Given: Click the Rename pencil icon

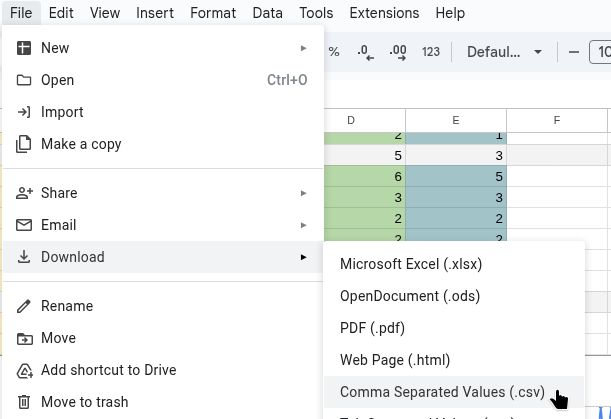Looking at the screenshot, I should pos(24,306).
